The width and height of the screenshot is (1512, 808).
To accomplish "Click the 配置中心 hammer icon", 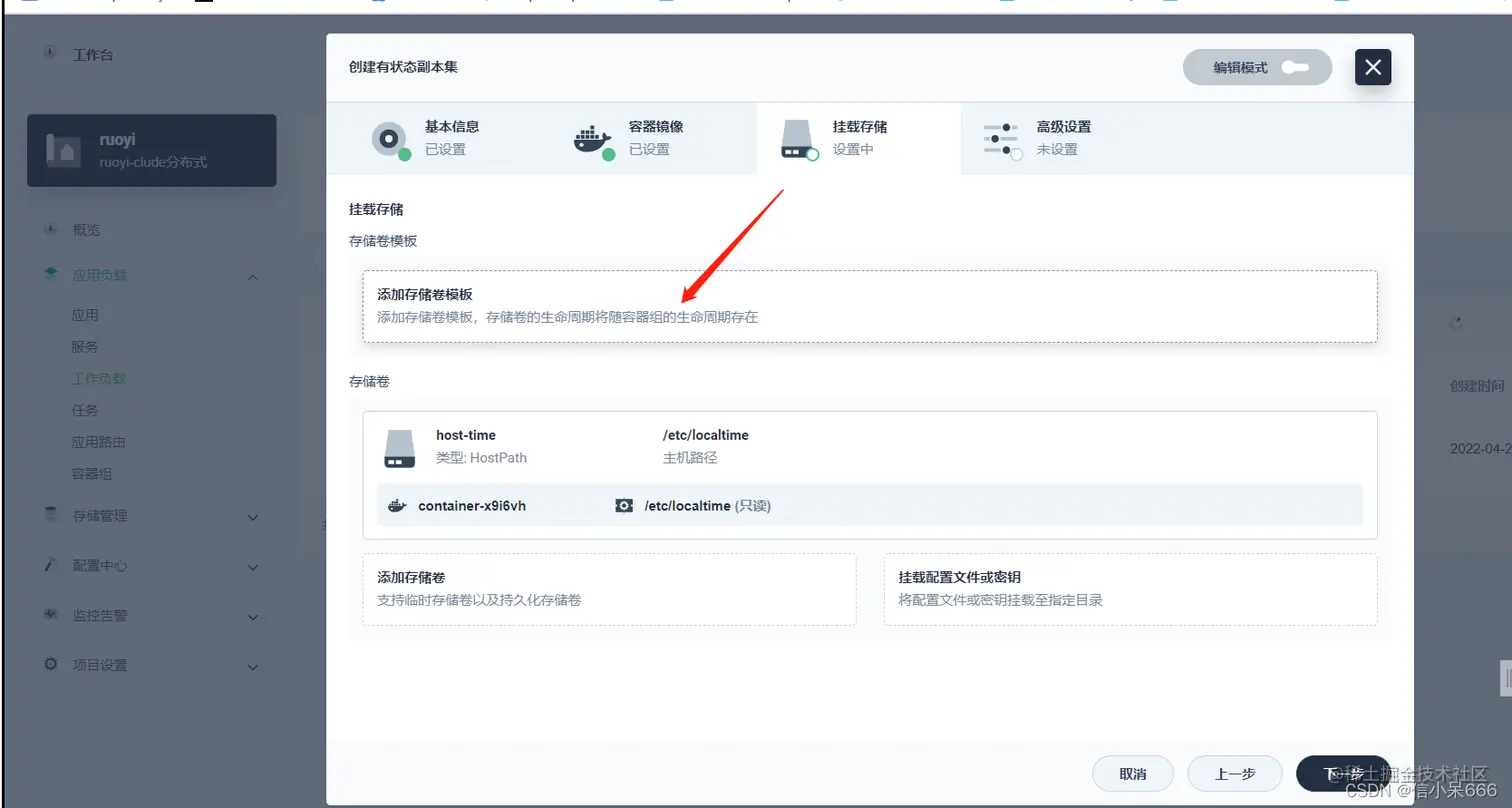I will coord(50,564).
